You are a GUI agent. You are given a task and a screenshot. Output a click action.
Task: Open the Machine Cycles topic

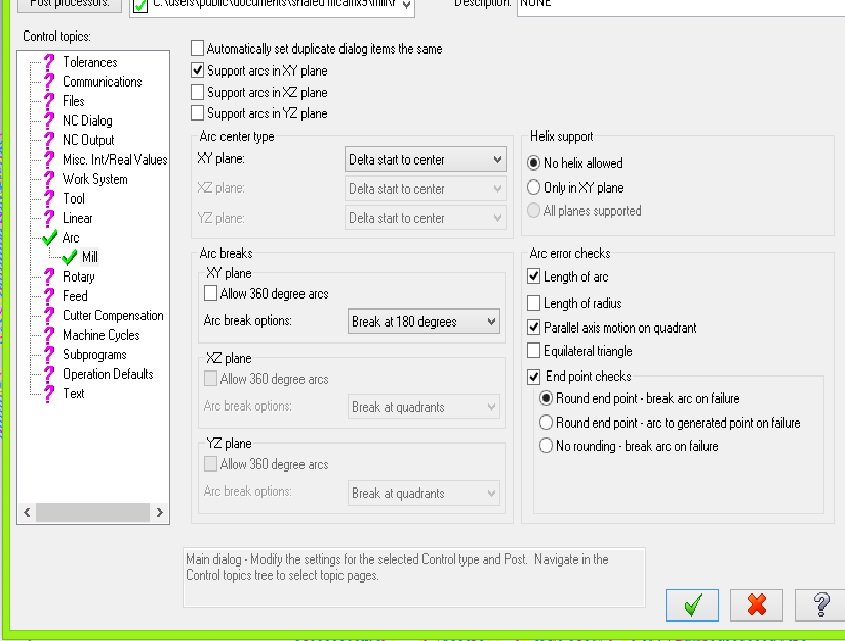click(101, 335)
